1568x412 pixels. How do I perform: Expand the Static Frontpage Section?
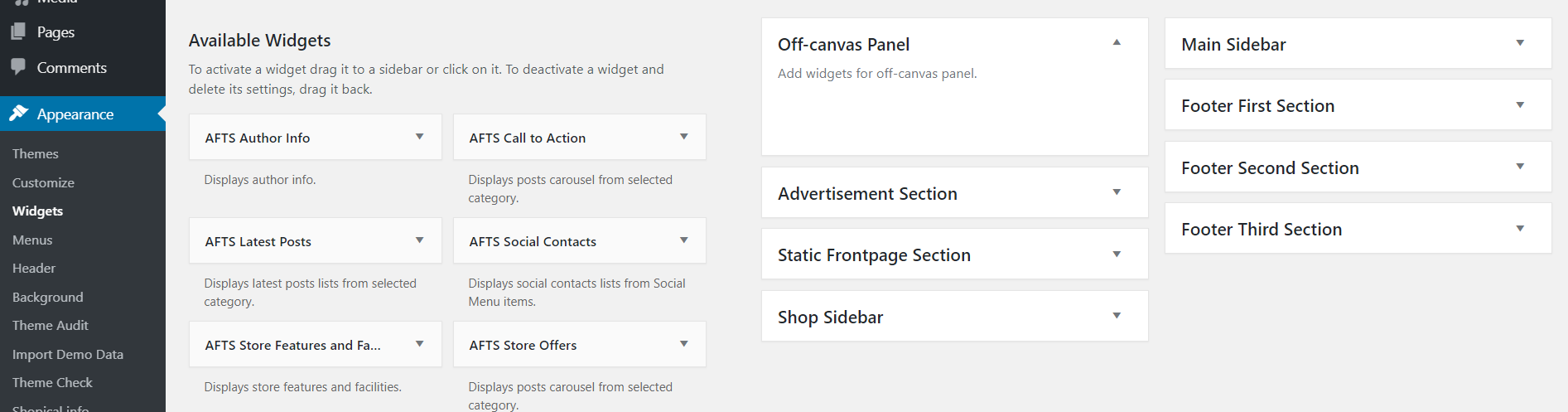tap(1117, 254)
